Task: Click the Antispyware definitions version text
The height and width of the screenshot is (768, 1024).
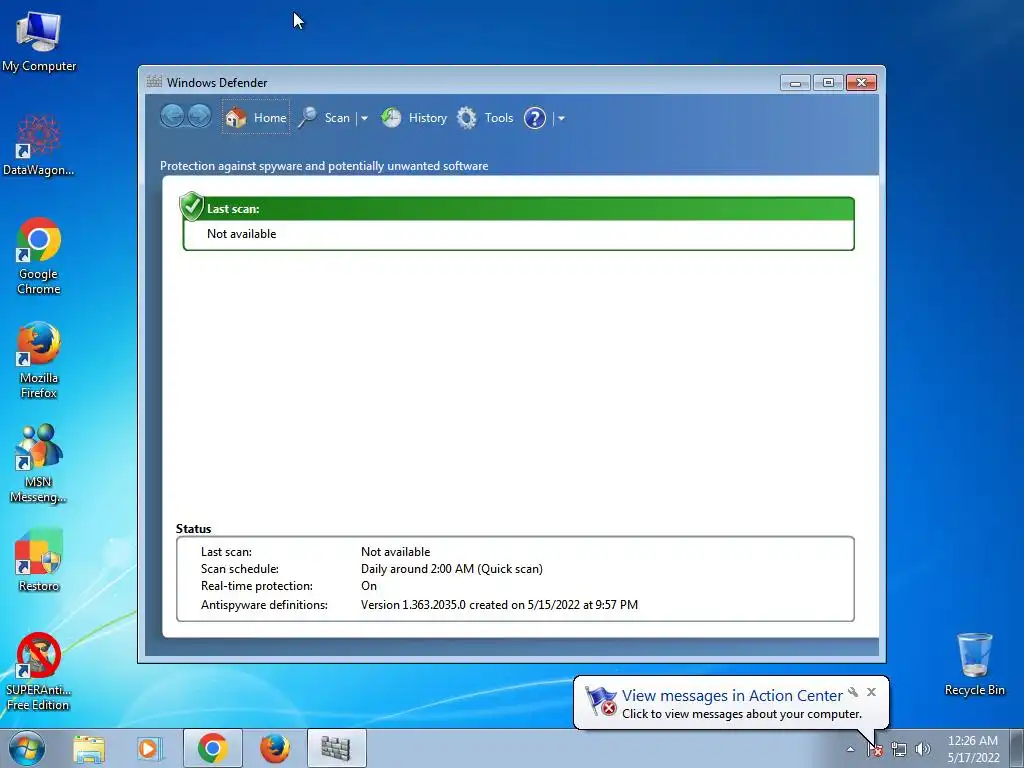Action: click(x=500, y=605)
